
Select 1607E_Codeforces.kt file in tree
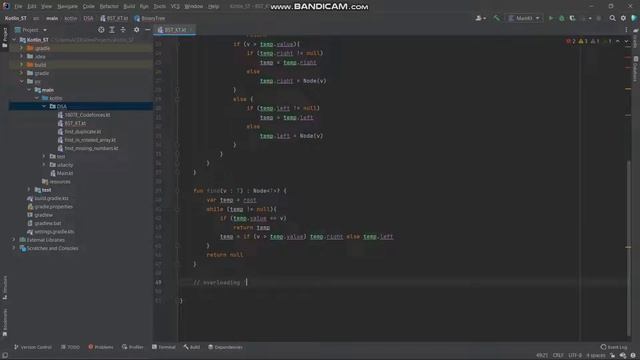84,115
